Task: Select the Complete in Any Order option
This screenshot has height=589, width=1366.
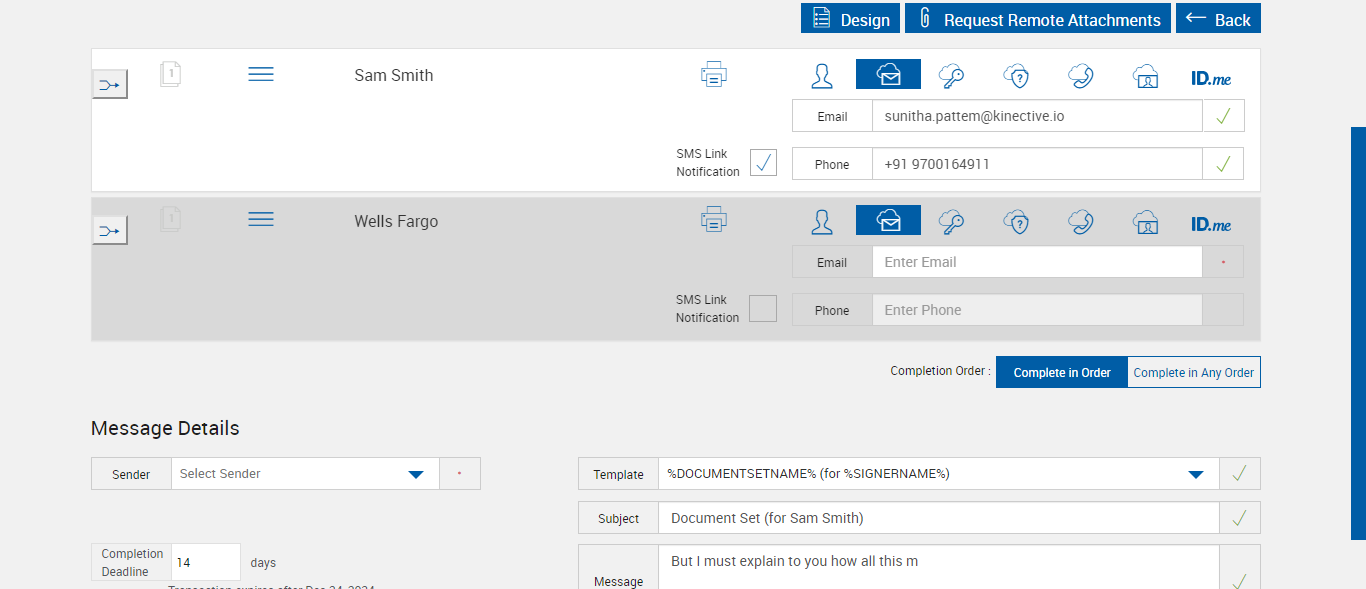Action: 1193,372
